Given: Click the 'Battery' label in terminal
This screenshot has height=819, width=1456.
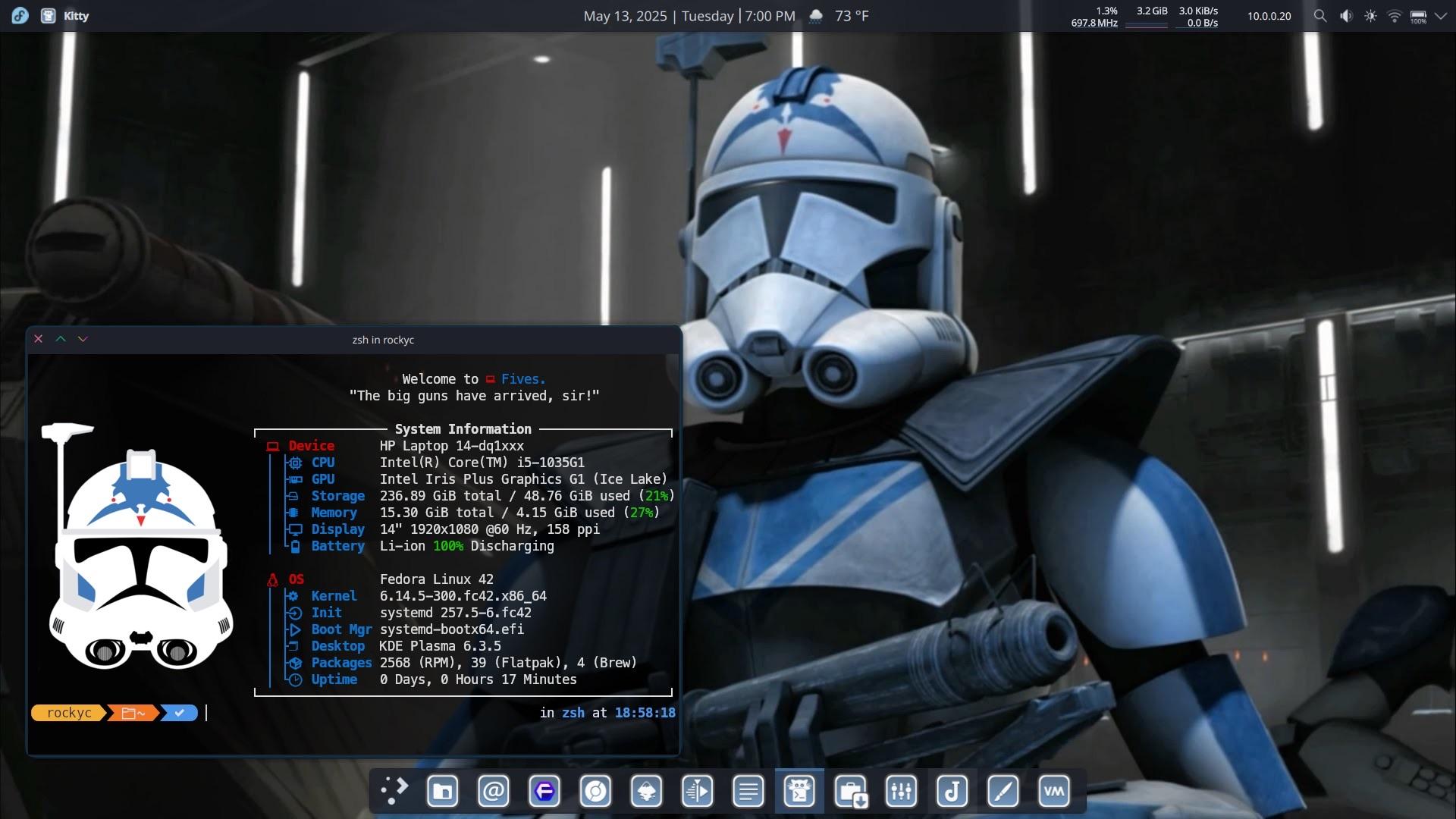Looking at the screenshot, I should click(x=338, y=546).
